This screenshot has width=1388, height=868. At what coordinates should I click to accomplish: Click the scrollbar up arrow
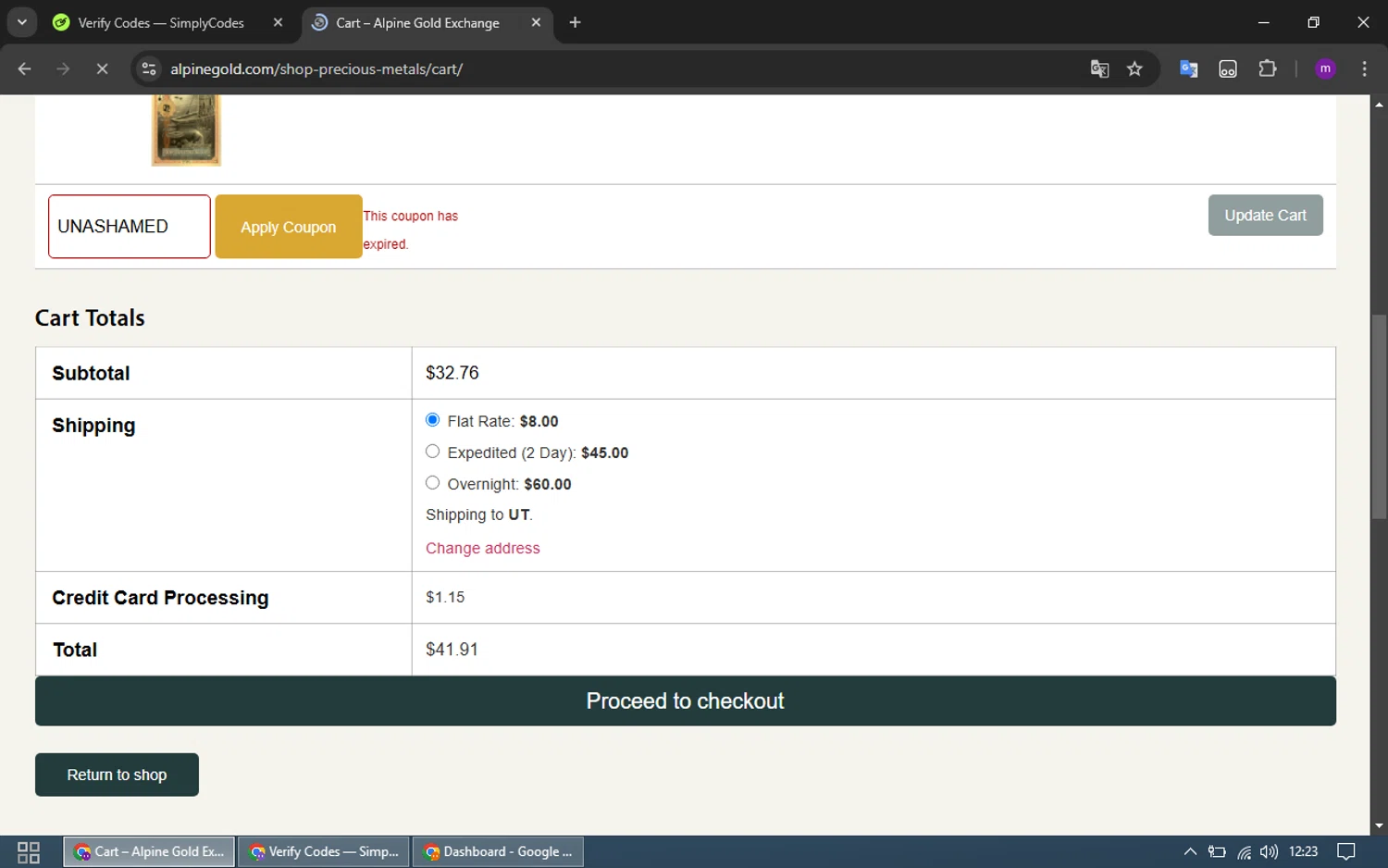pyautogui.click(x=1379, y=104)
